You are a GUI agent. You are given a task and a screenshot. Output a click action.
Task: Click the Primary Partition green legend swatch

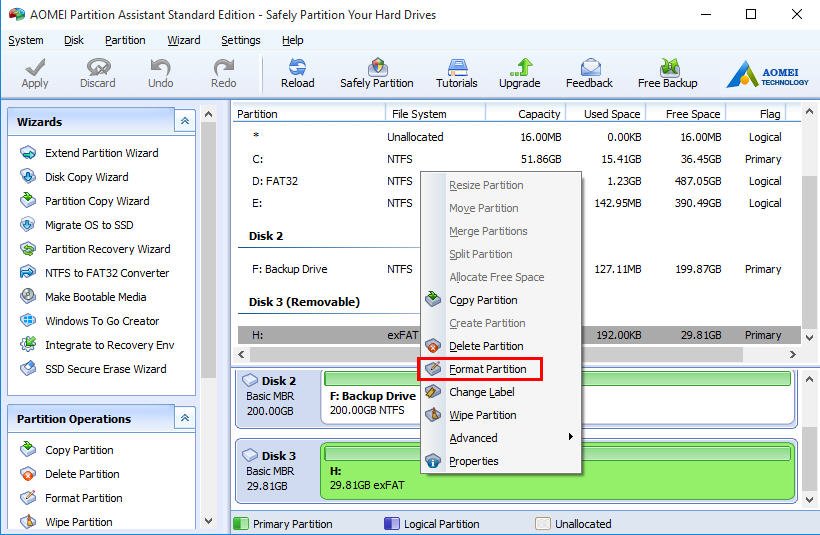pyautogui.click(x=241, y=523)
